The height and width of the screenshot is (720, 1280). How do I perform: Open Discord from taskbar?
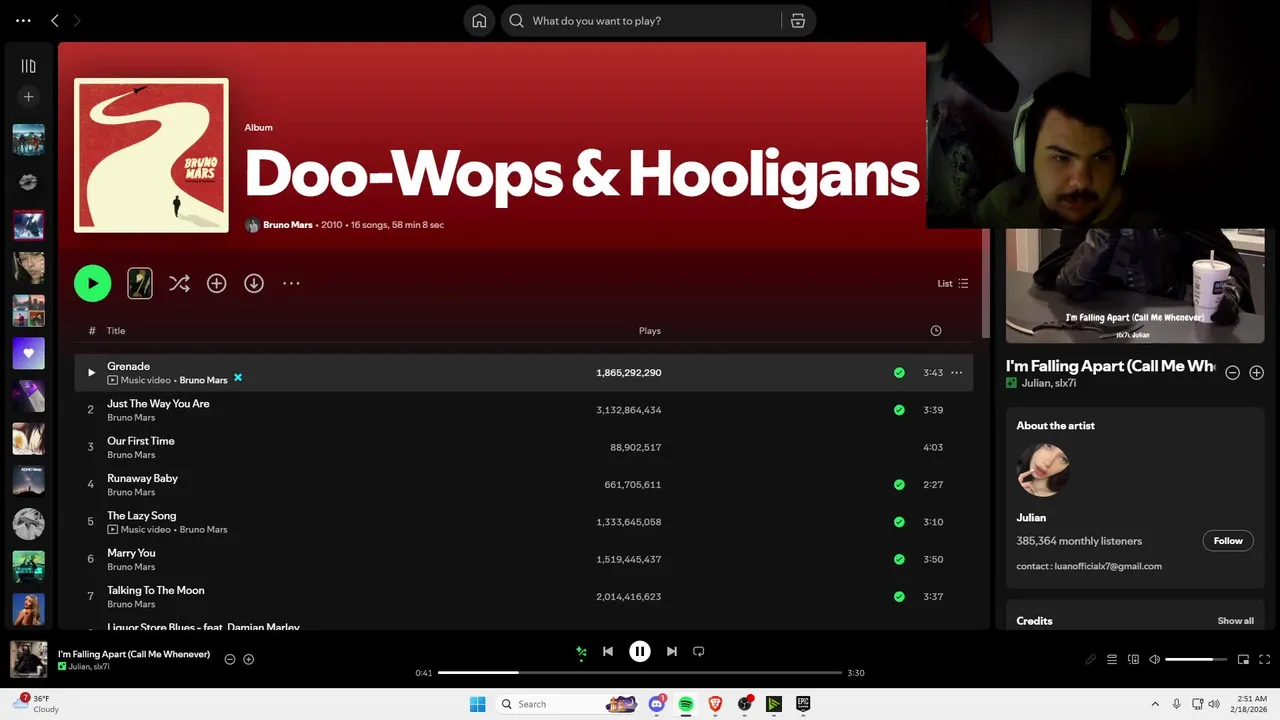tap(657, 704)
